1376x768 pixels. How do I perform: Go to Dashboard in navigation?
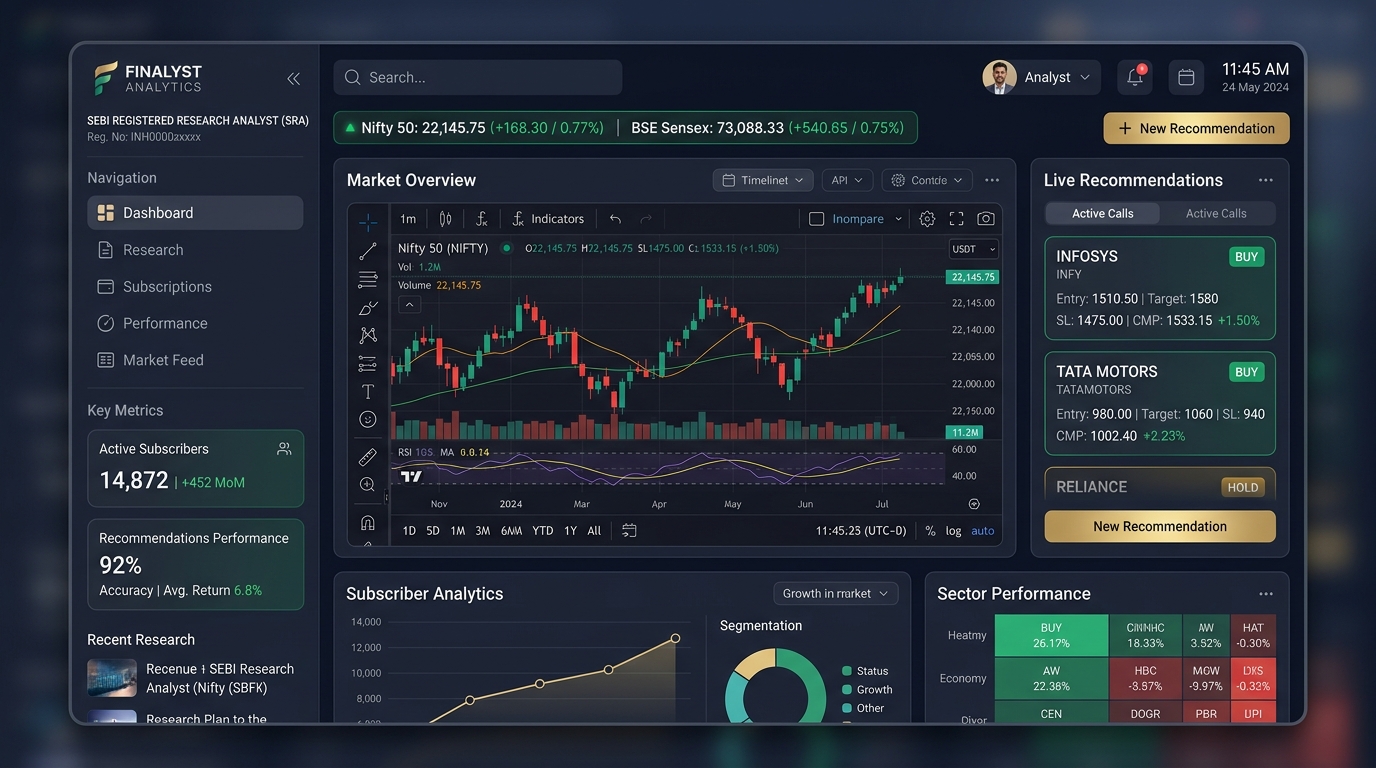coord(195,213)
